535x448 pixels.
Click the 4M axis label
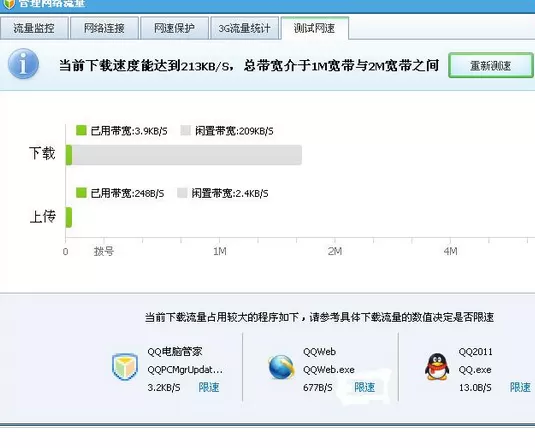450,251
